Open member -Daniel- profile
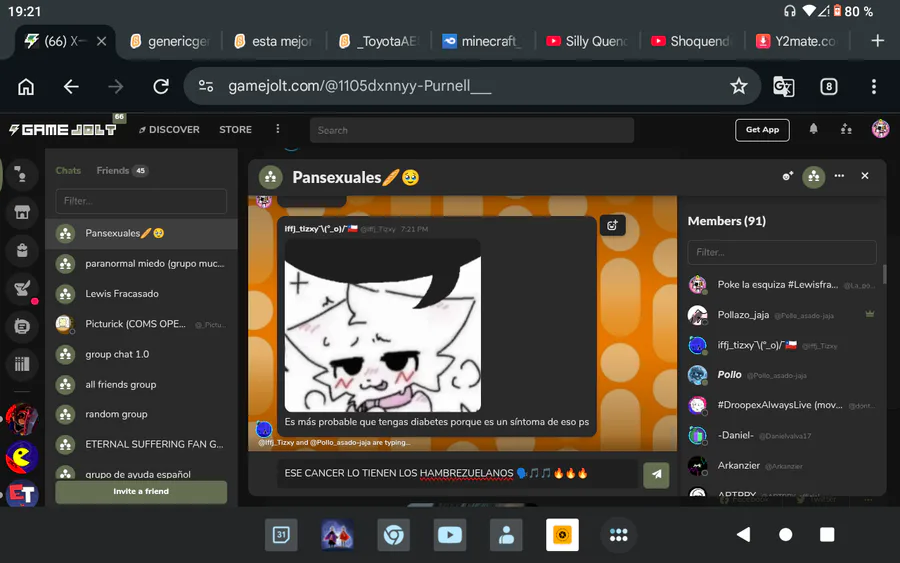The image size is (900, 563). click(782, 436)
